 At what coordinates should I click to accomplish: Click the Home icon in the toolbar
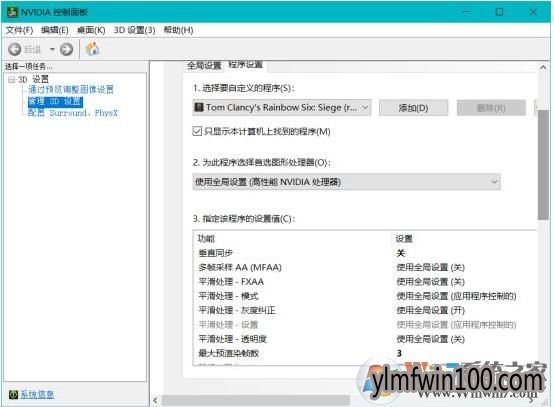[x=92, y=49]
